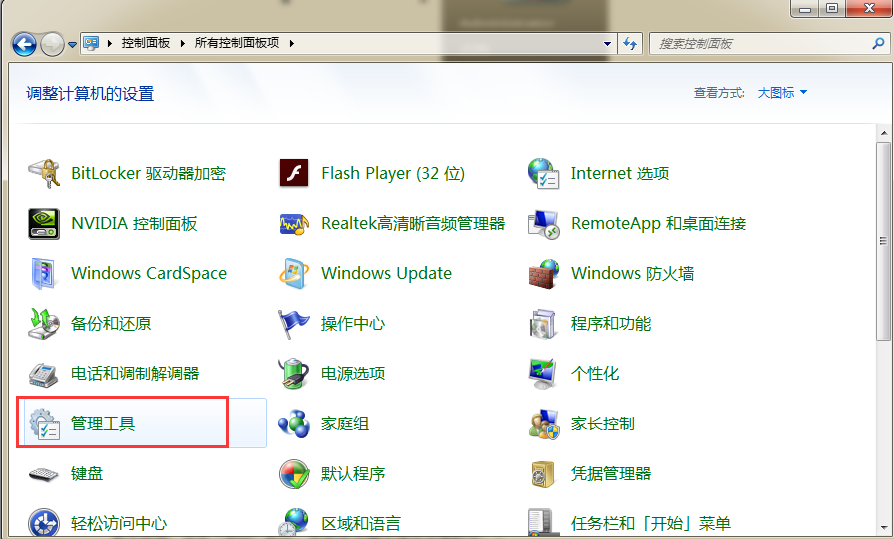894x539 pixels.
Task: Open the 备份和还原 link text
Action: [x=111, y=323]
